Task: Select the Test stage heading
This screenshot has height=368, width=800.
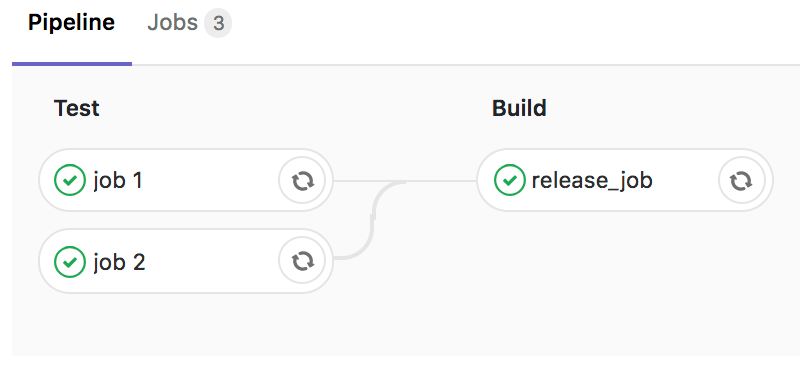Action: [x=77, y=108]
